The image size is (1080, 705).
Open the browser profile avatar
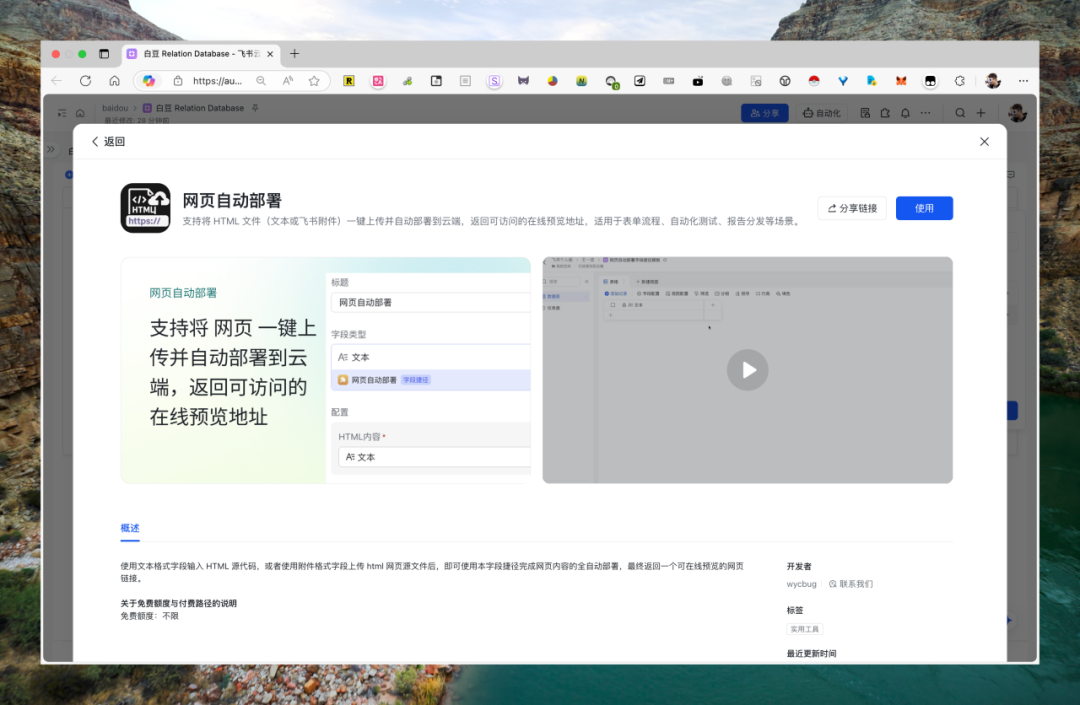pos(993,81)
